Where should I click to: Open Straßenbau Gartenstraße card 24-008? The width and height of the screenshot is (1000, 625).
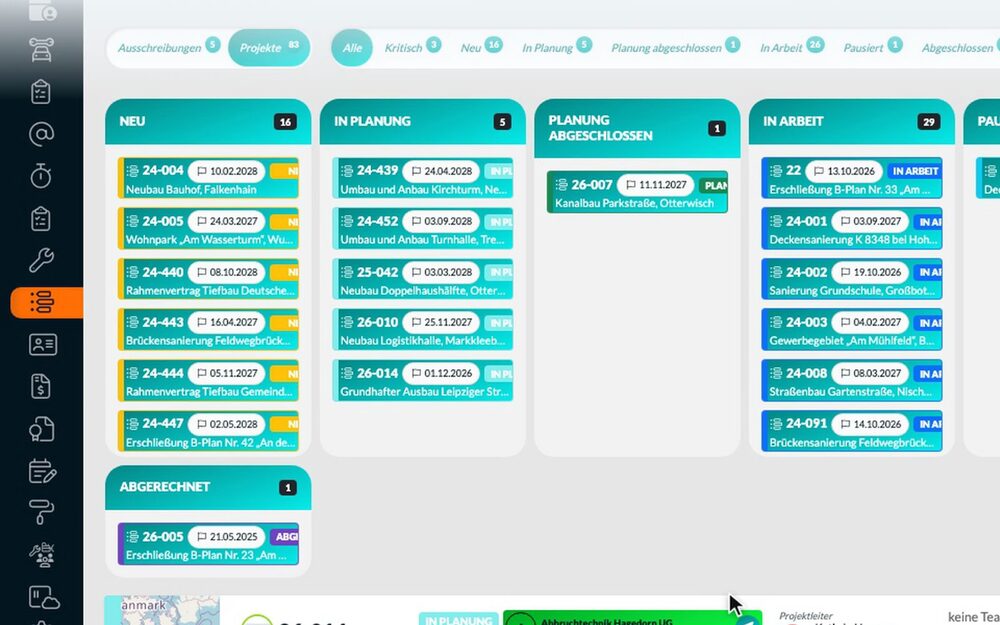[851, 380]
